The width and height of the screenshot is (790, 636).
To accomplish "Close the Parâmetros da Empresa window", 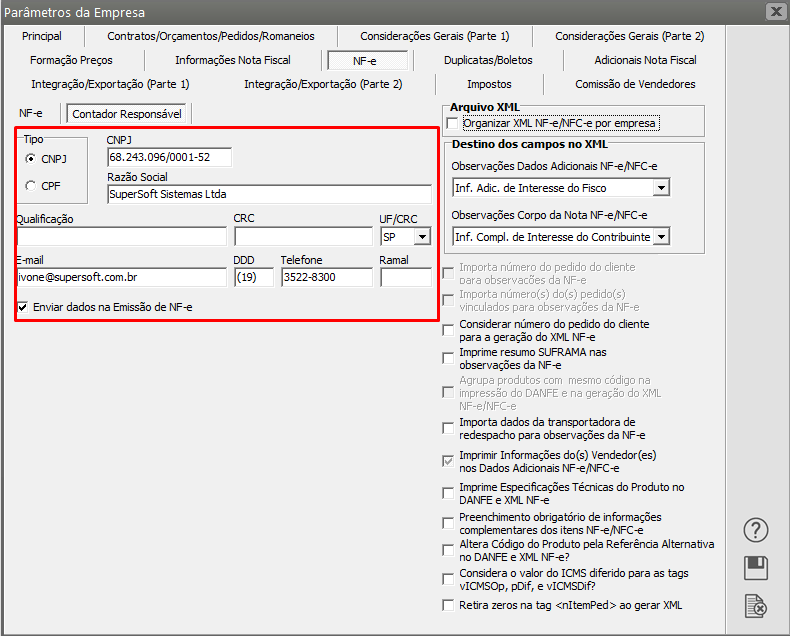I will (x=774, y=12).
